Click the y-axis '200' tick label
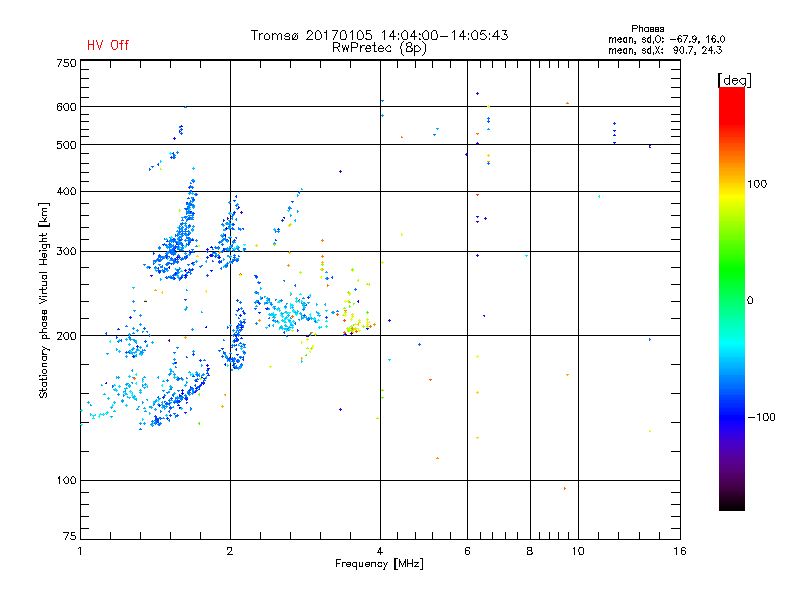Image resolution: width=800 pixels, height=600 pixels. pyautogui.click(x=67, y=336)
